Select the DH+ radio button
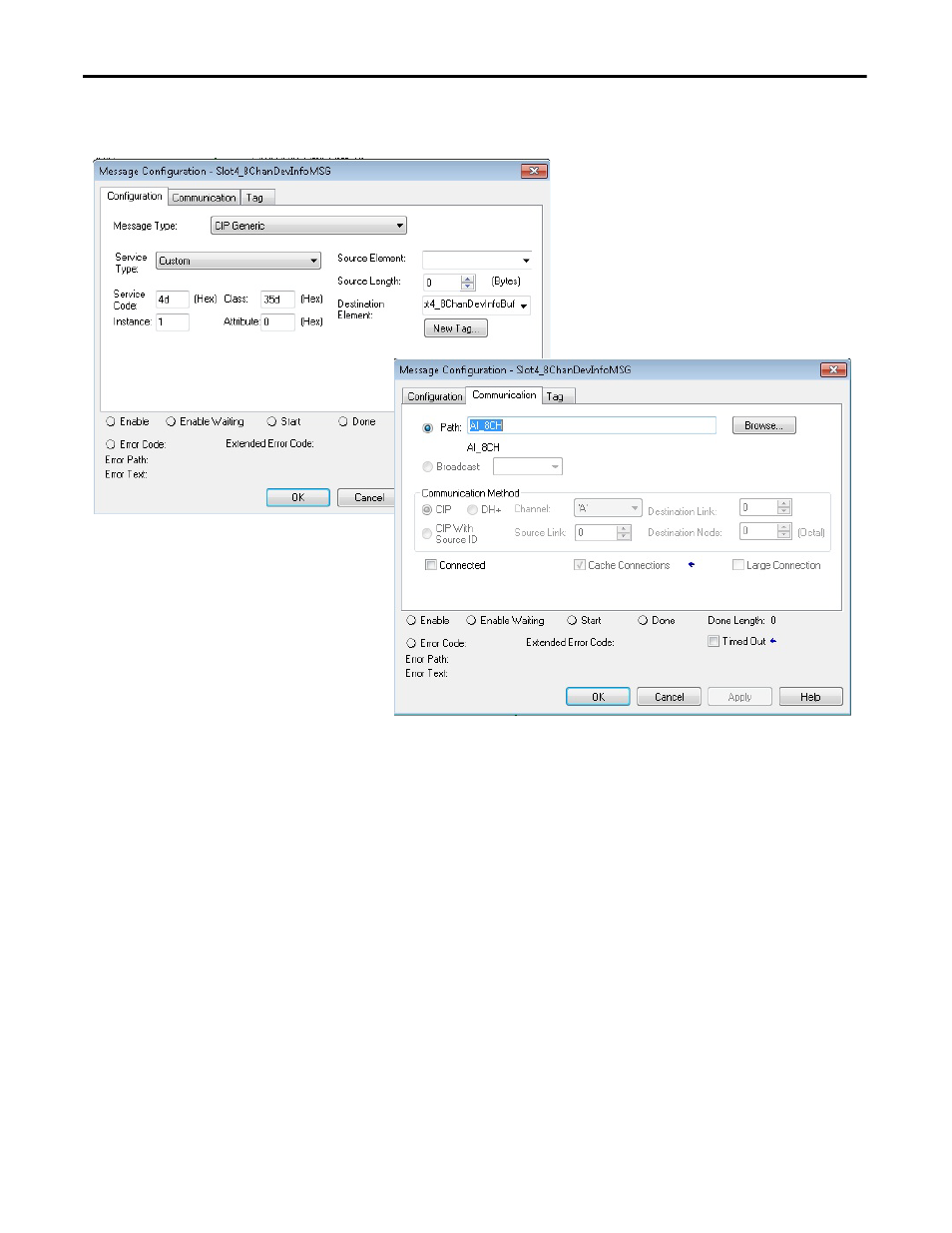 (x=472, y=509)
